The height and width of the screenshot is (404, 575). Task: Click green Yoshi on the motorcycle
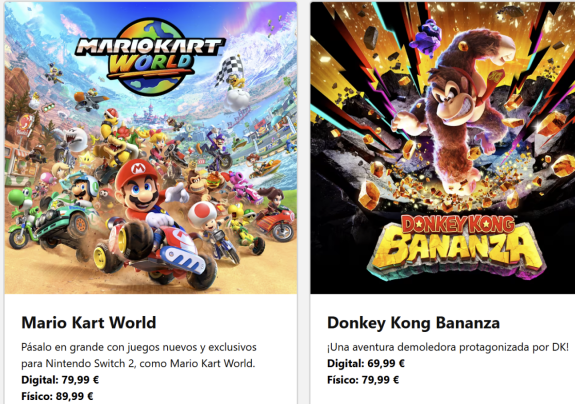coord(21,214)
